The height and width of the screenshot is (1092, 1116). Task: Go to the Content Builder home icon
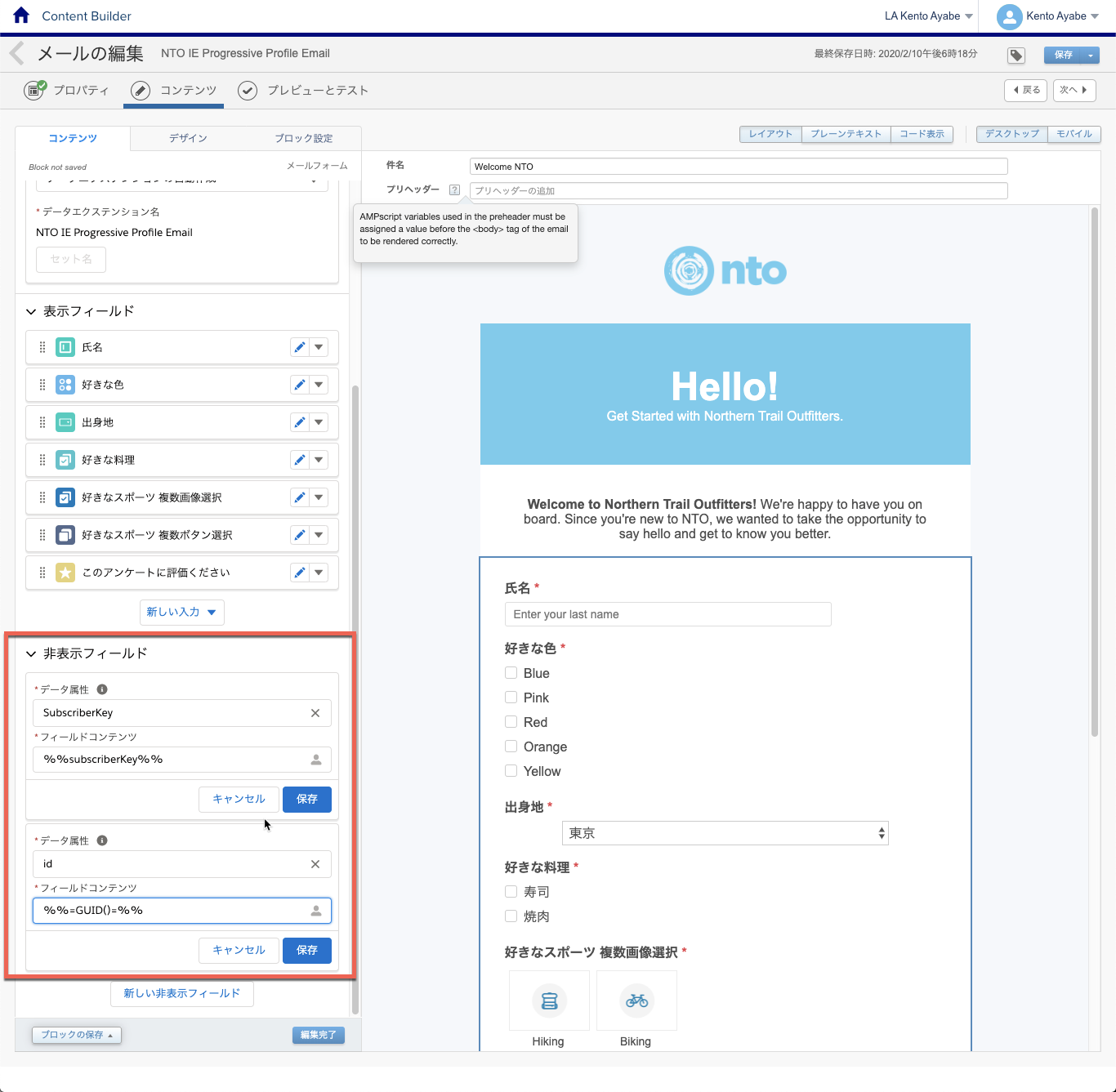coord(21,16)
